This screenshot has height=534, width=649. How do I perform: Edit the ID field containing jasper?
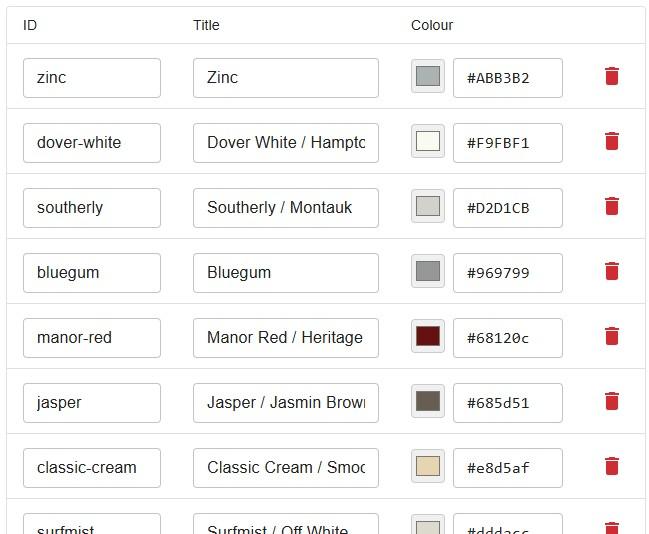point(92,403)
